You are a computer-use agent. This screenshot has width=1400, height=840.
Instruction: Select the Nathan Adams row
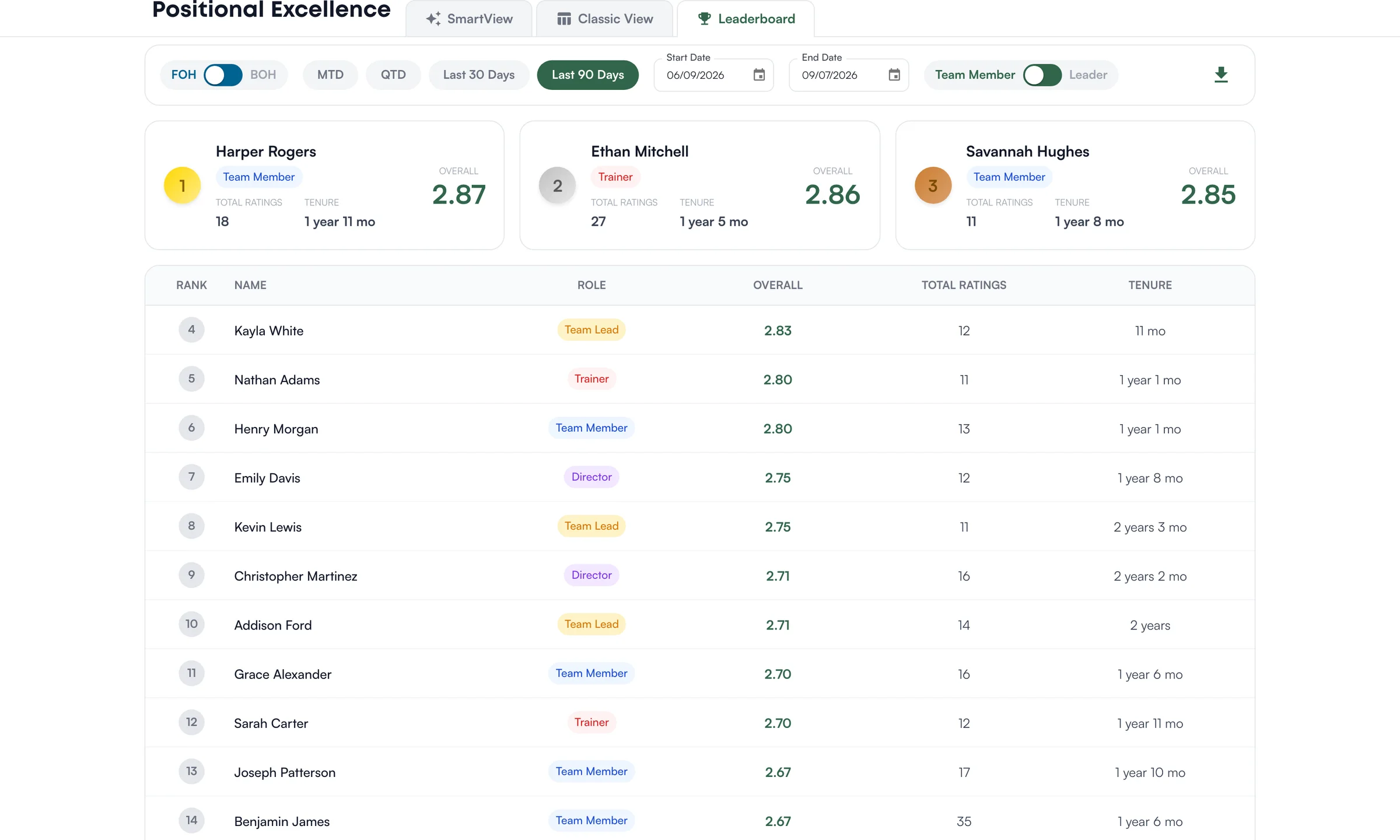[700, 379]
